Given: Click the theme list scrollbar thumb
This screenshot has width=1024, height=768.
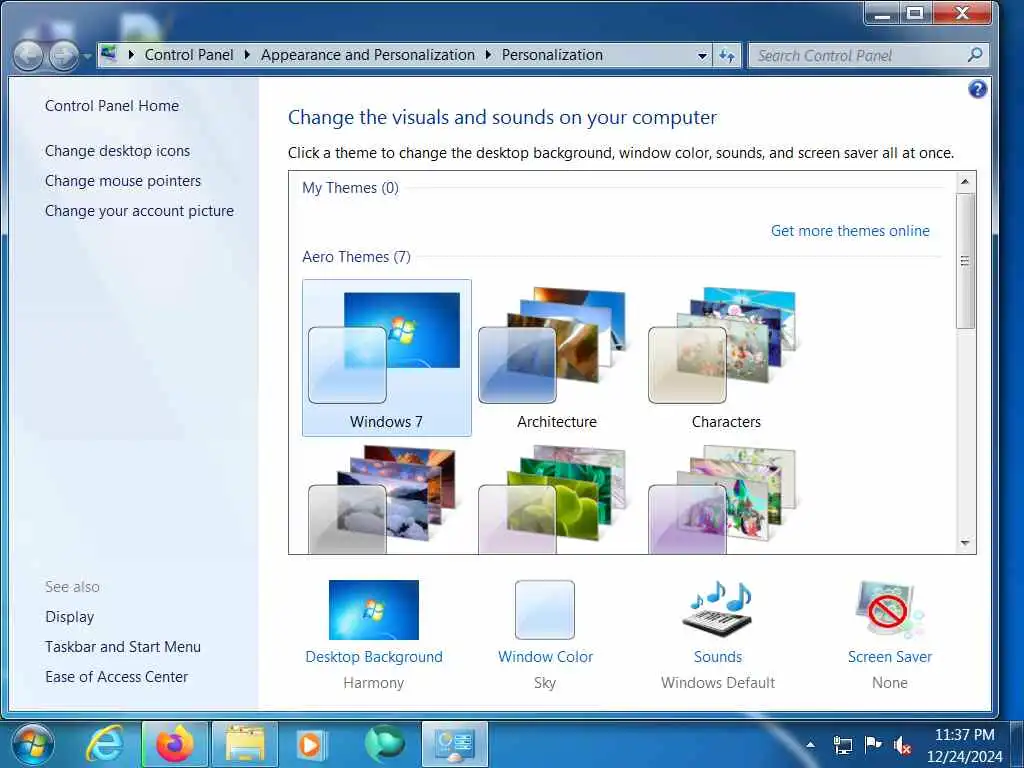Looking at the screenshot, I should [965, 261].
